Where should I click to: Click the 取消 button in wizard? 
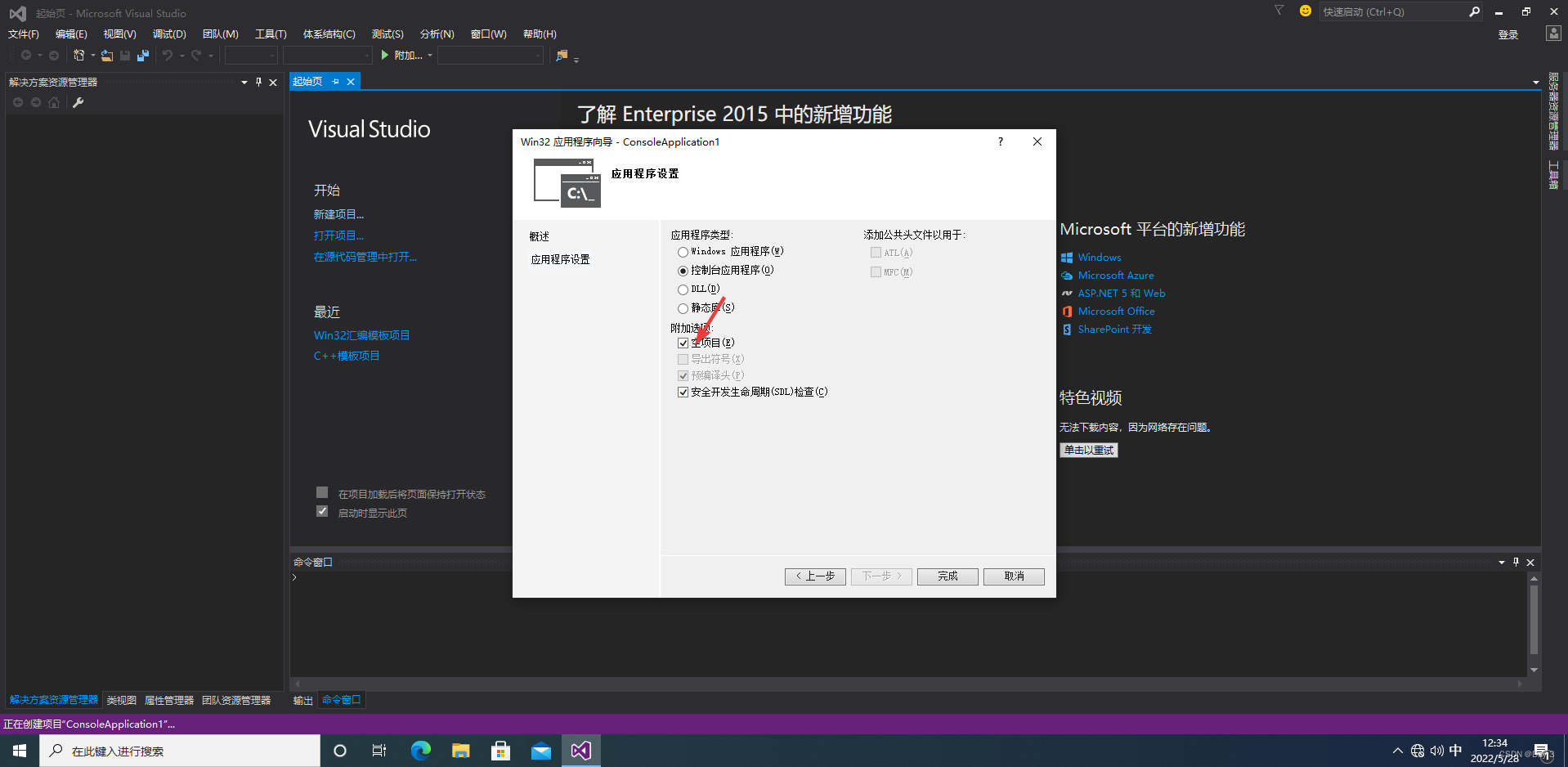[x=1014, y=576]
